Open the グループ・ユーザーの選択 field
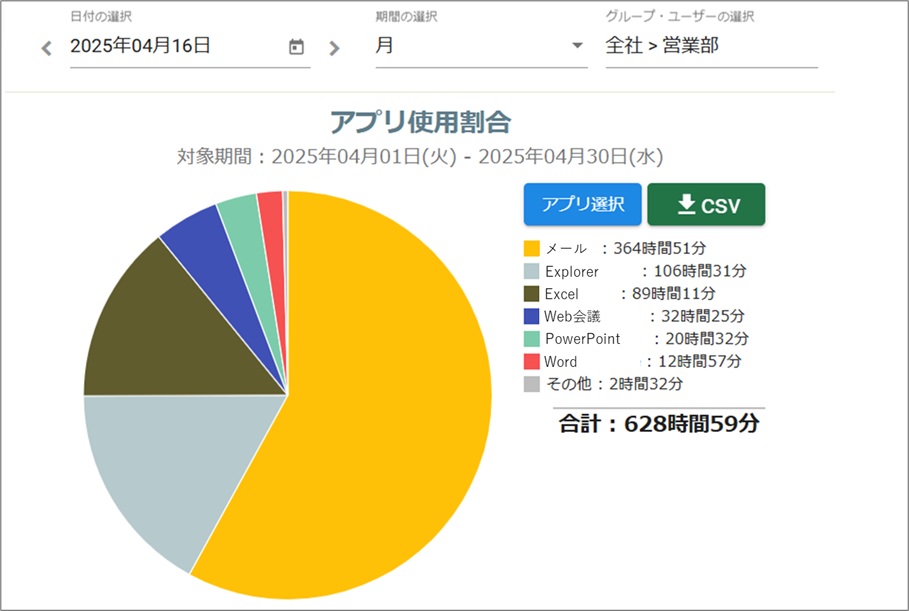Screen dimensions: 909x611 click(x=711, y=47)
